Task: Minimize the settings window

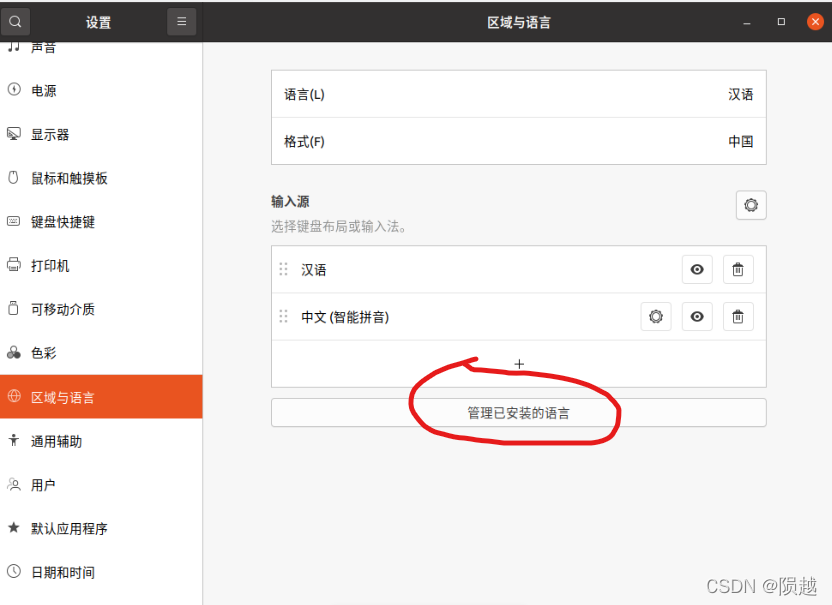Action: click(x=747, y=22)
